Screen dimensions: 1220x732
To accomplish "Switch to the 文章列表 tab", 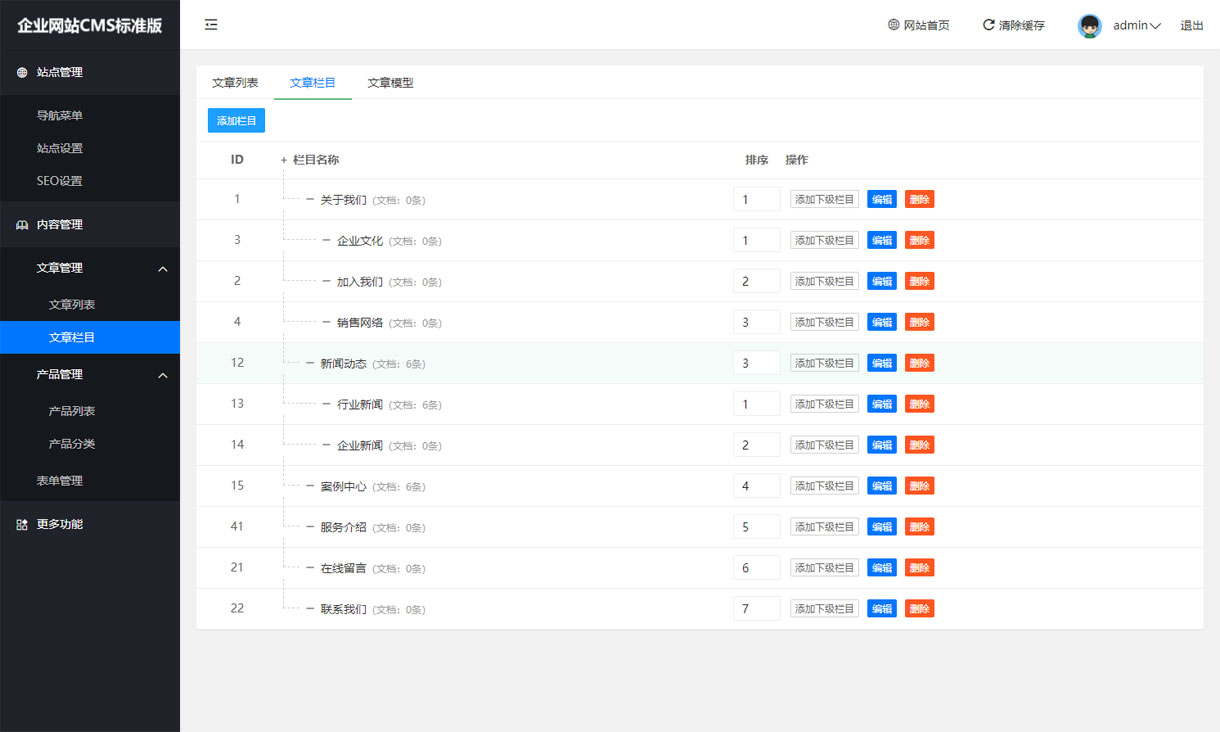I will (235, 83).
